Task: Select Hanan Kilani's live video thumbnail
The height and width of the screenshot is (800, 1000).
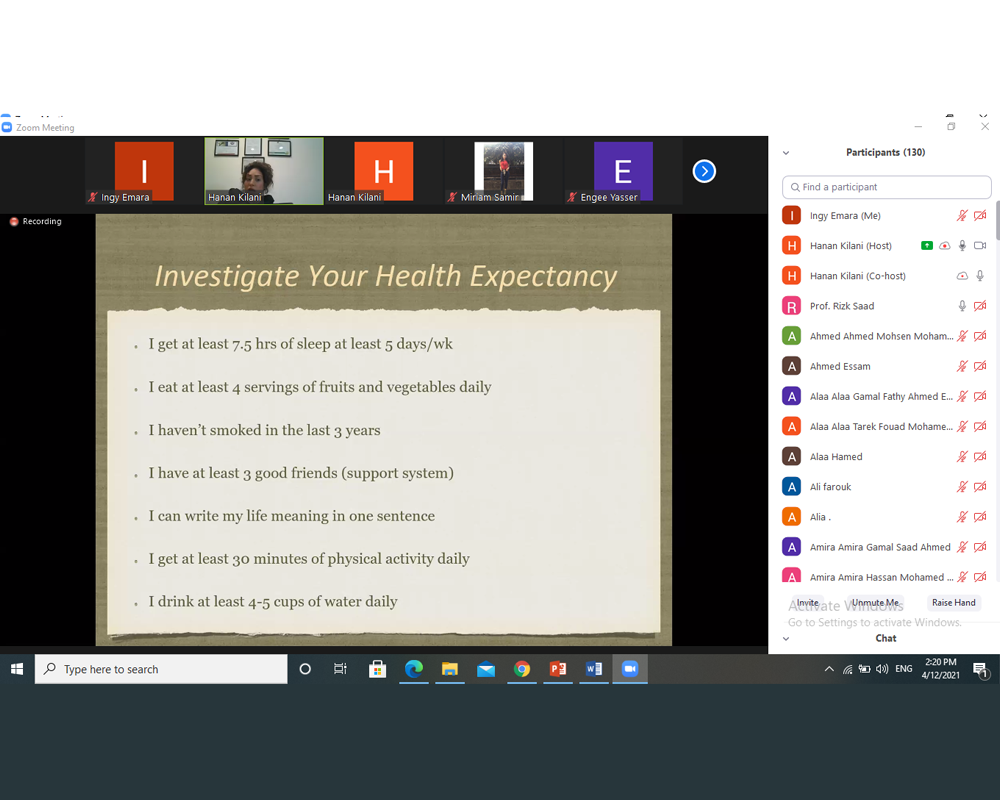Action: [x=264, y=171]
